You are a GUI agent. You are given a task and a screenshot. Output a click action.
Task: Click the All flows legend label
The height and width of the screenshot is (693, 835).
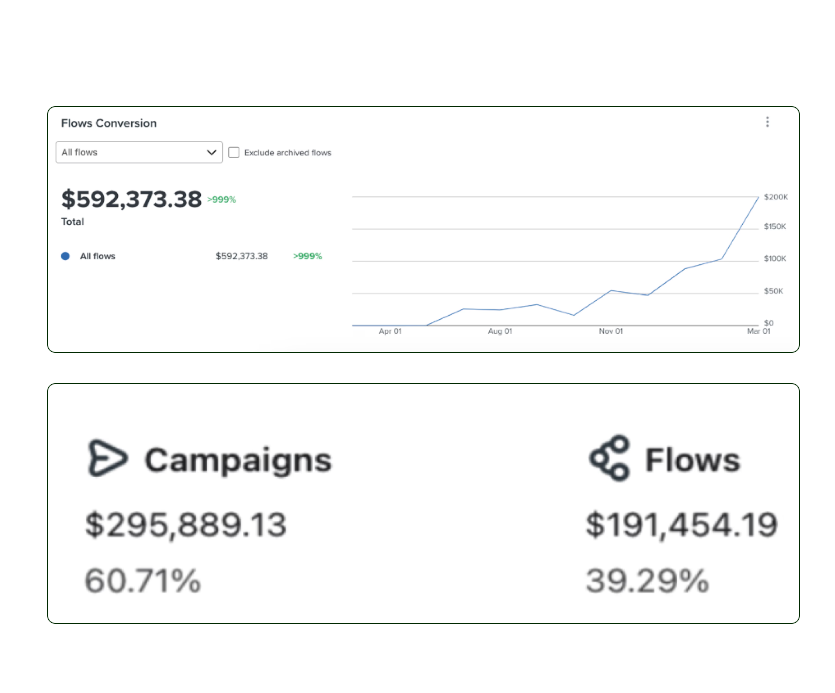click(x=97, y=256)
